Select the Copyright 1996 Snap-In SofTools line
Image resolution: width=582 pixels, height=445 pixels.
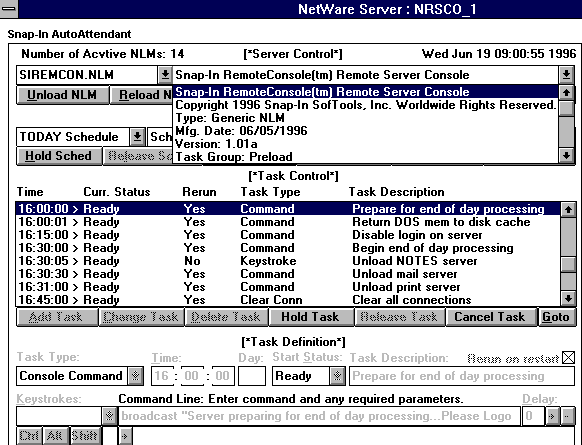[x=366, y=105]
